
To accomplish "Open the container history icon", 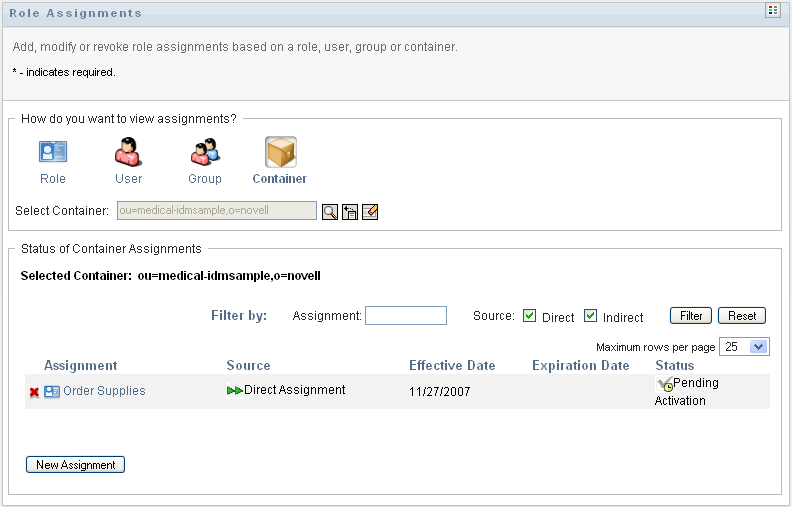I will point(350,211).
